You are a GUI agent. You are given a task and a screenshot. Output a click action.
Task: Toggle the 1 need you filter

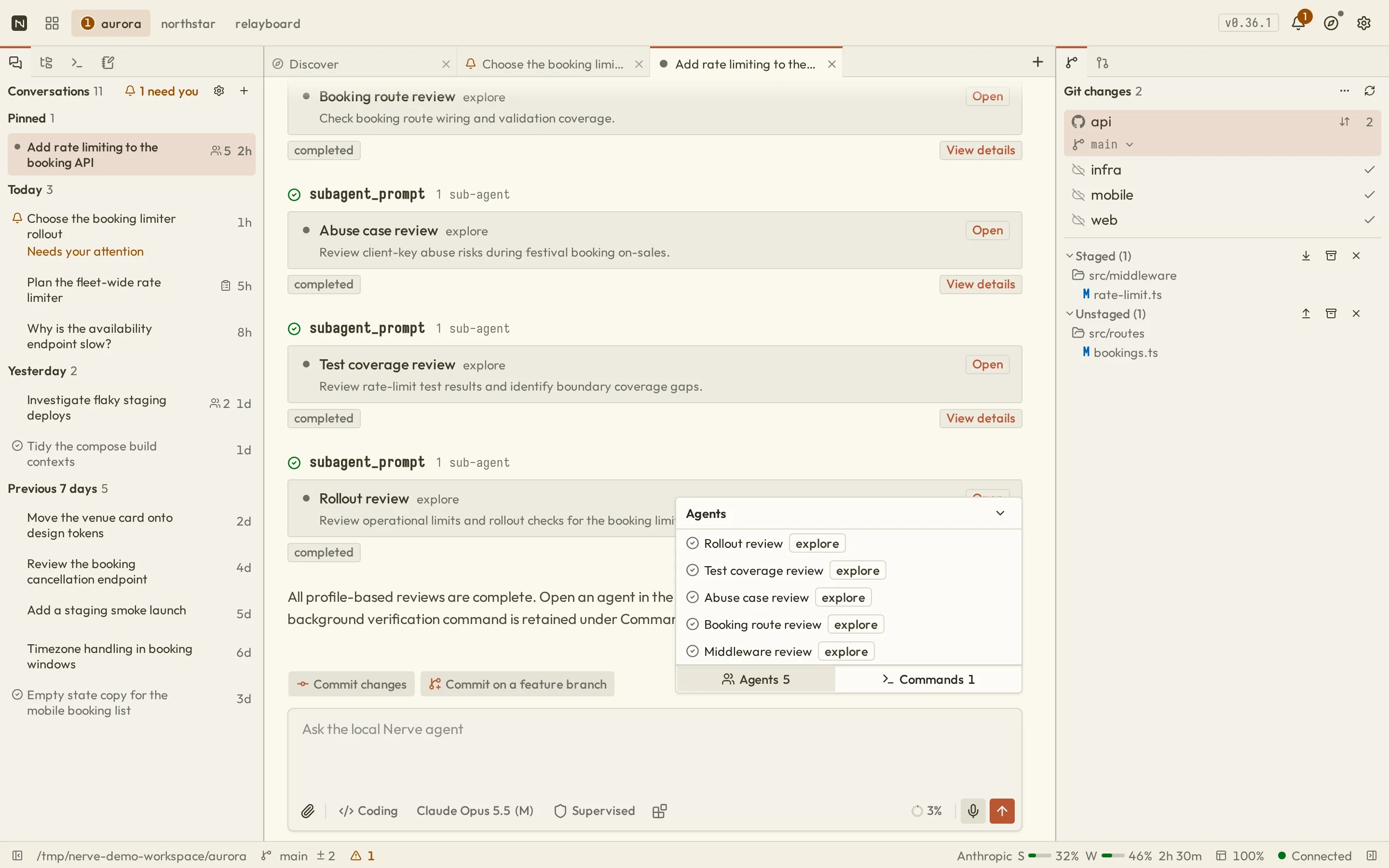(x=162, y=91)
